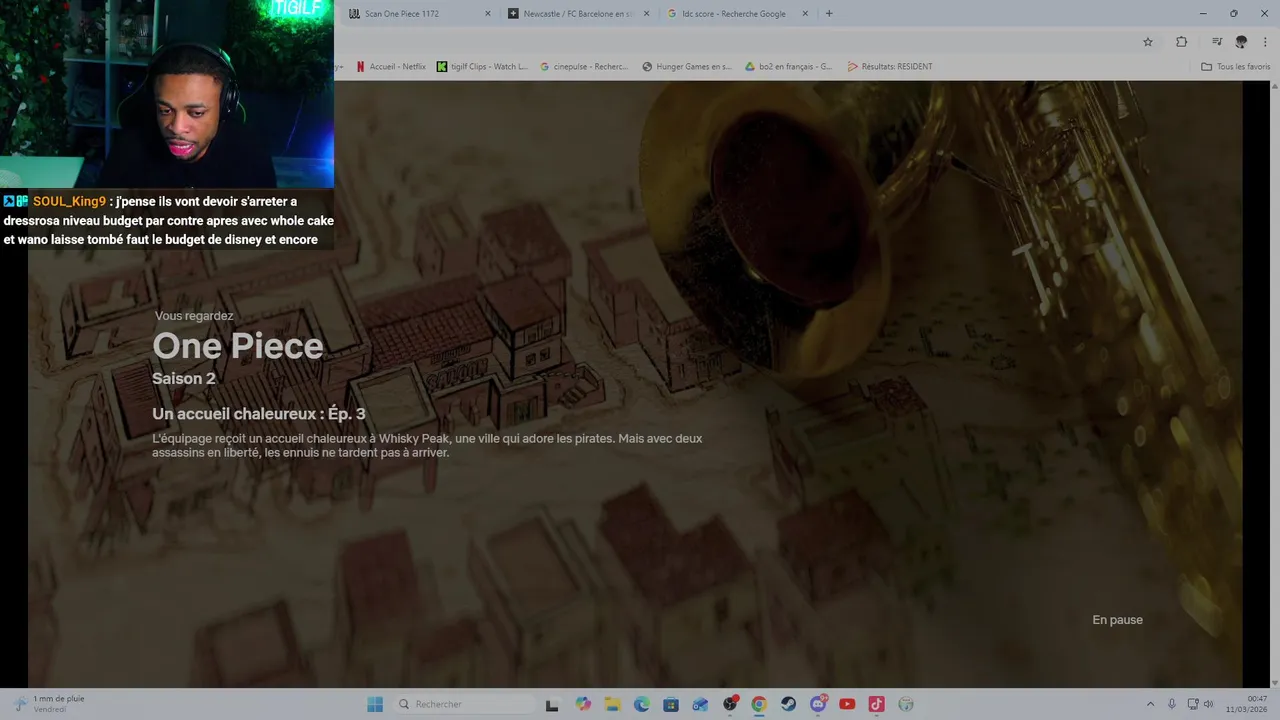Viewport: 1280px width, 720px height.
Task: Close the Newcastle / FC Barcelone tab
Action: (646, 14)
